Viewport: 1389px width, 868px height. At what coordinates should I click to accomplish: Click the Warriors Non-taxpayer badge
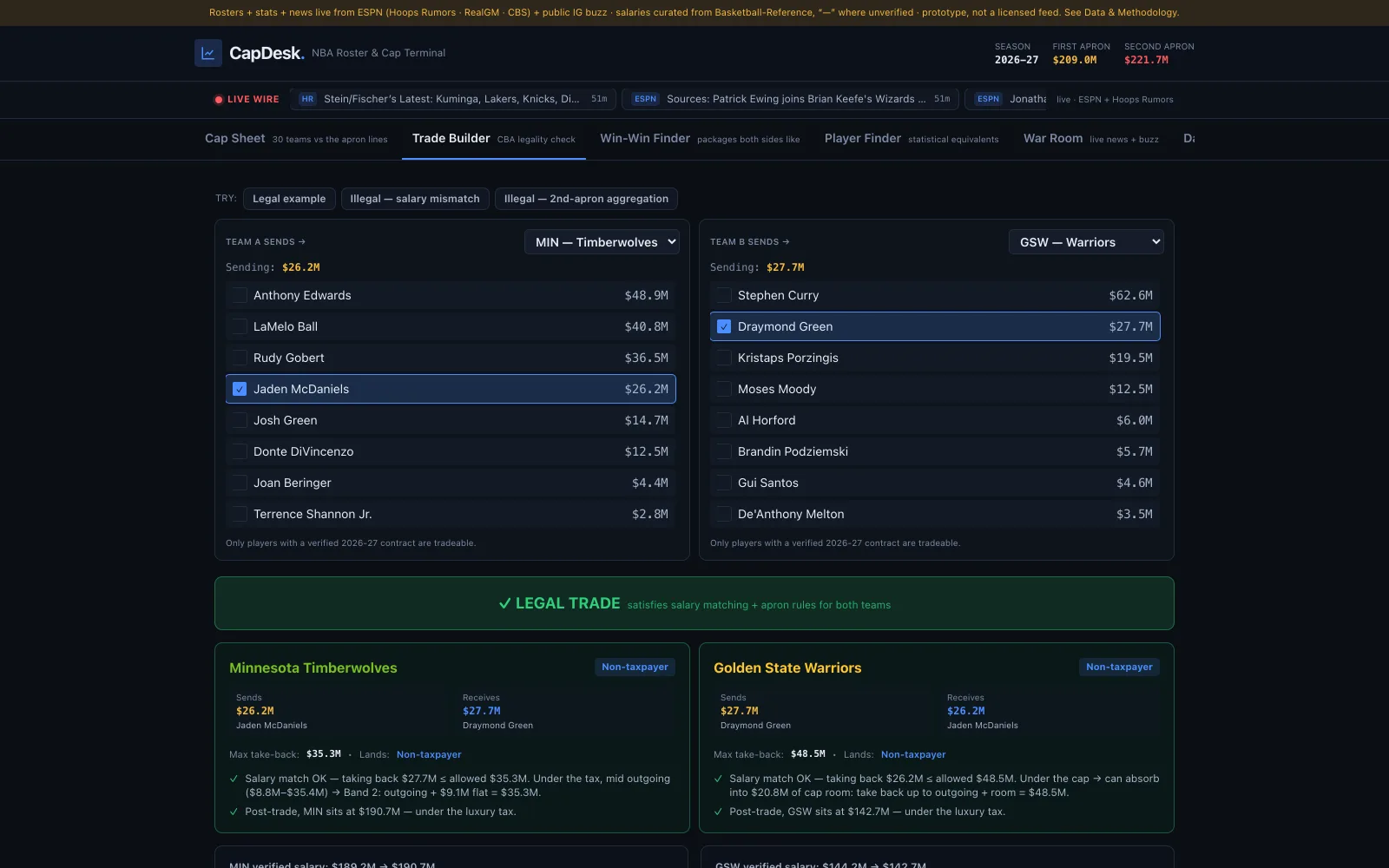point(1119,667)
